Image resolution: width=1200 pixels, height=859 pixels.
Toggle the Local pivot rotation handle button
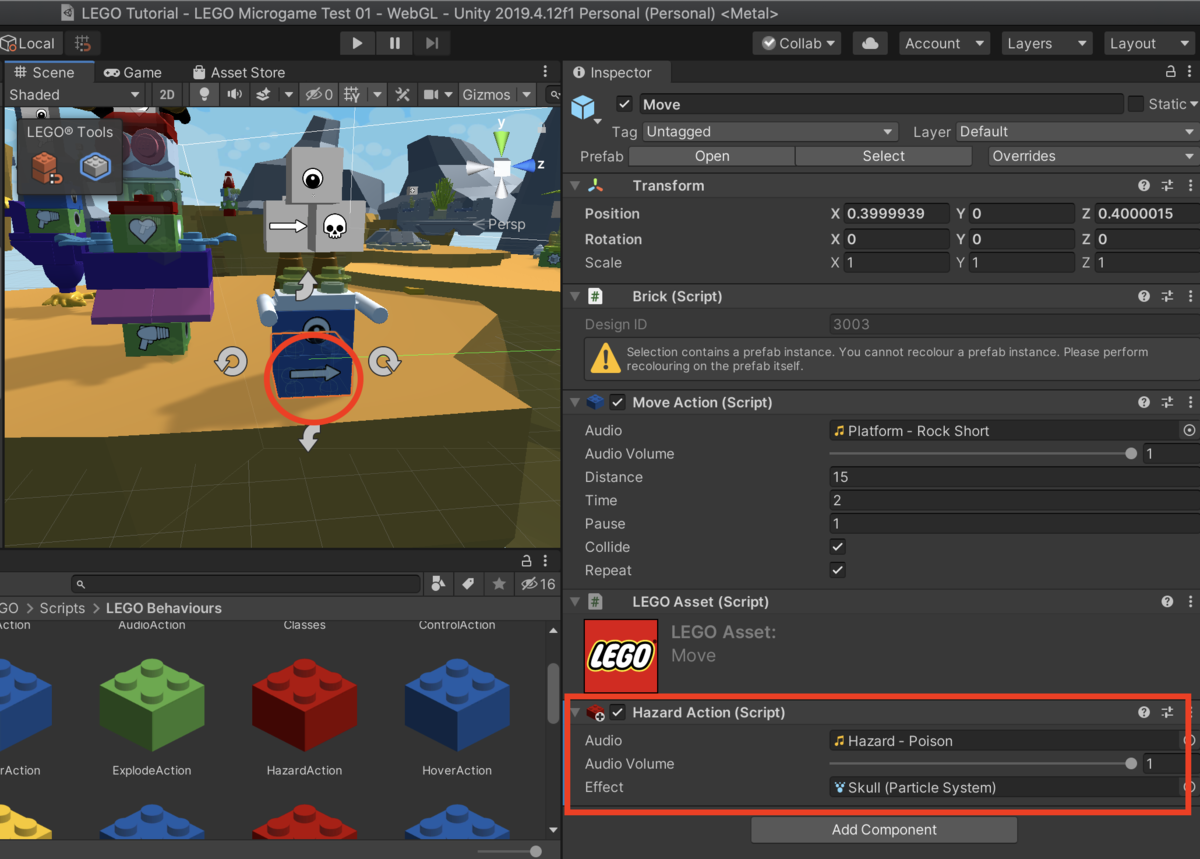tap(32, 43)
